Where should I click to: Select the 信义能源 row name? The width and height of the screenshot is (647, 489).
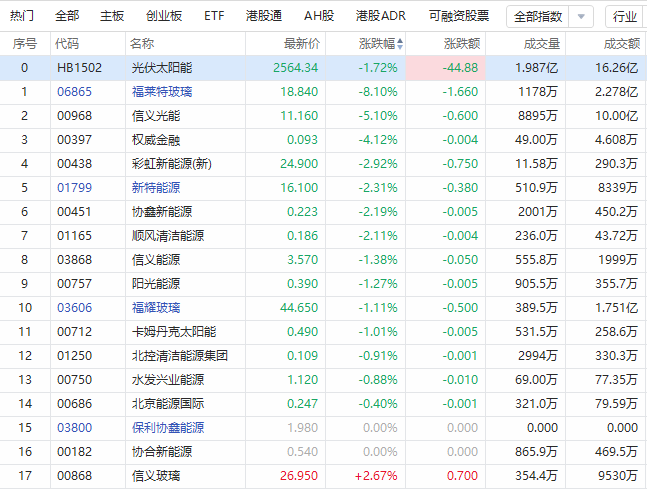tap(156, 260)
